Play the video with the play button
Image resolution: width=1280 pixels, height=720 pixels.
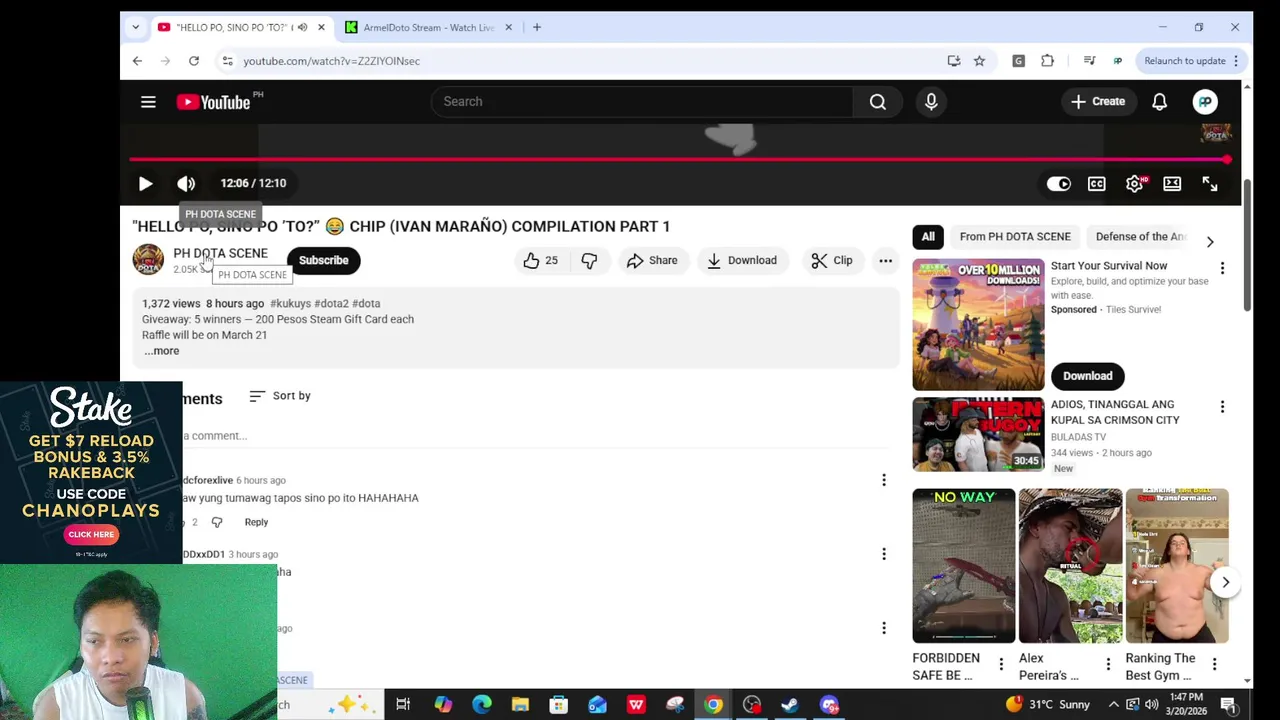(x=145, y=183)
